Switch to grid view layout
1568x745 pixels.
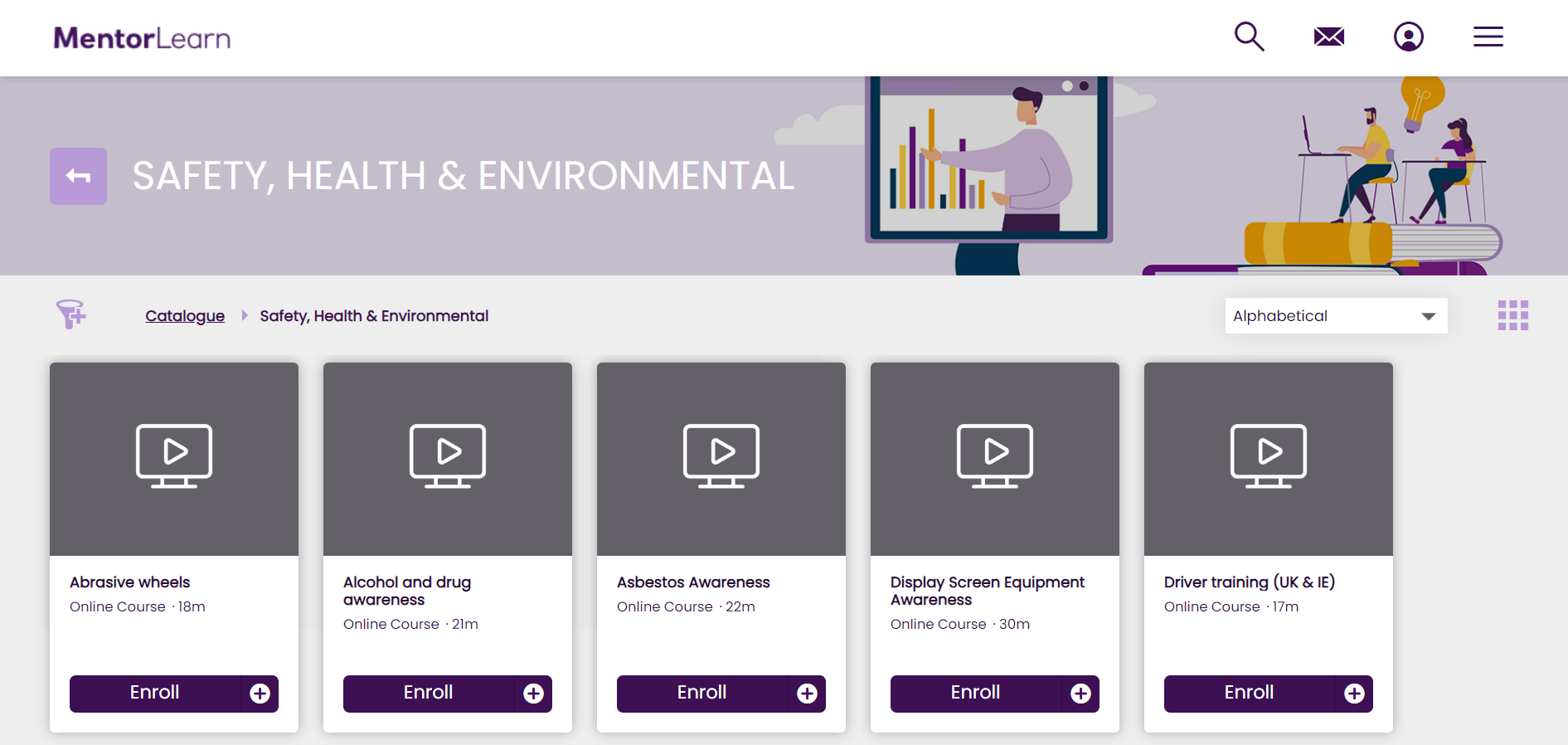(1512, 315)
